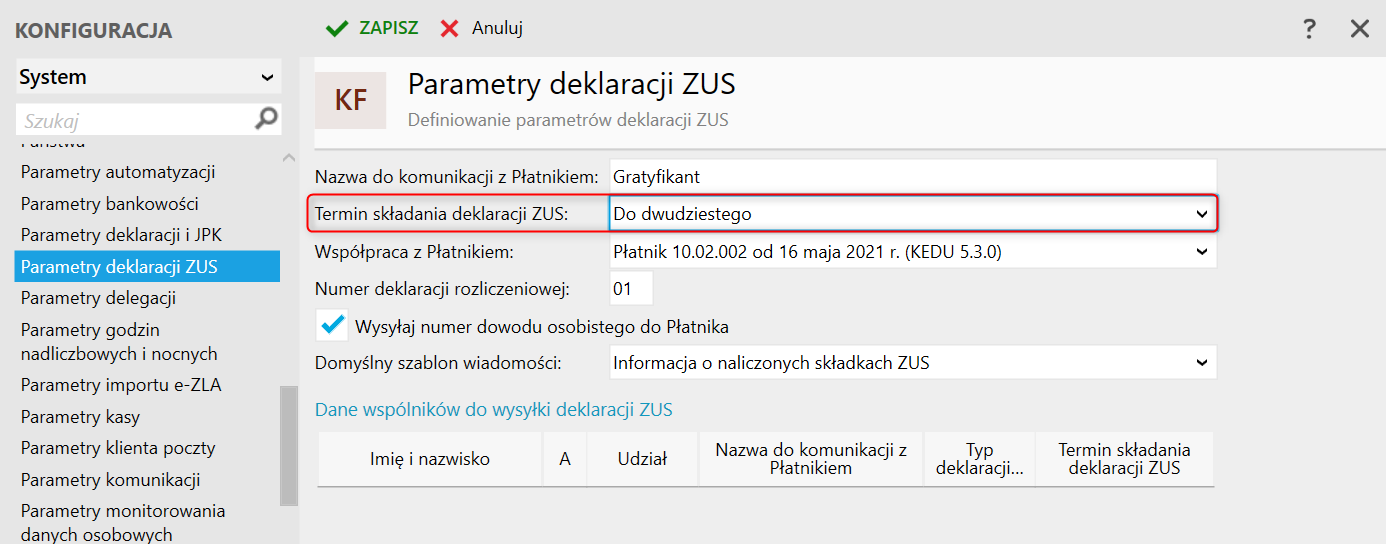Click the sidebar vertical scrollbar thumb

pos(289,445)
